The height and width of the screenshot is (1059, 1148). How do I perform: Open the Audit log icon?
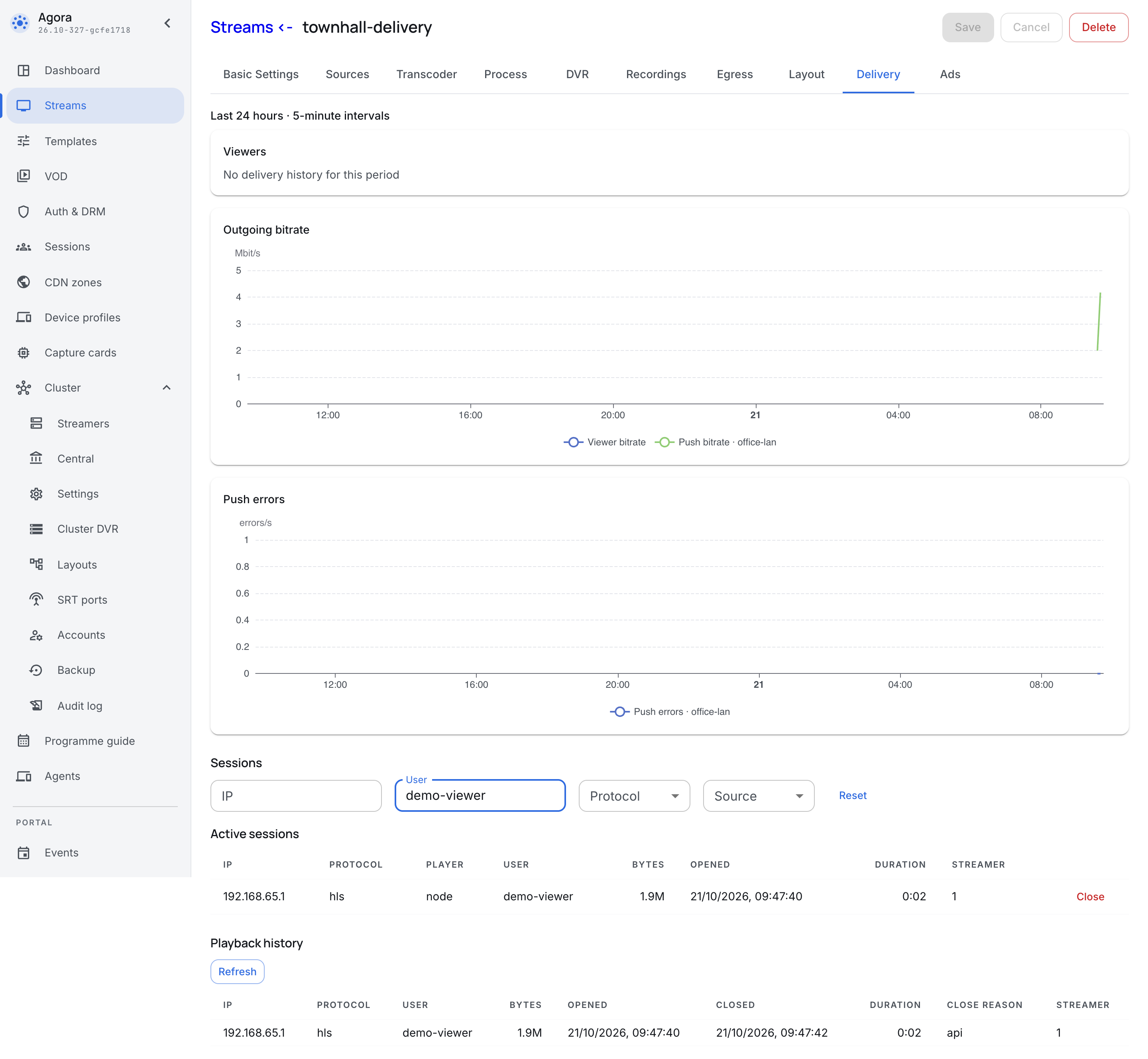[x=36, y=706]
